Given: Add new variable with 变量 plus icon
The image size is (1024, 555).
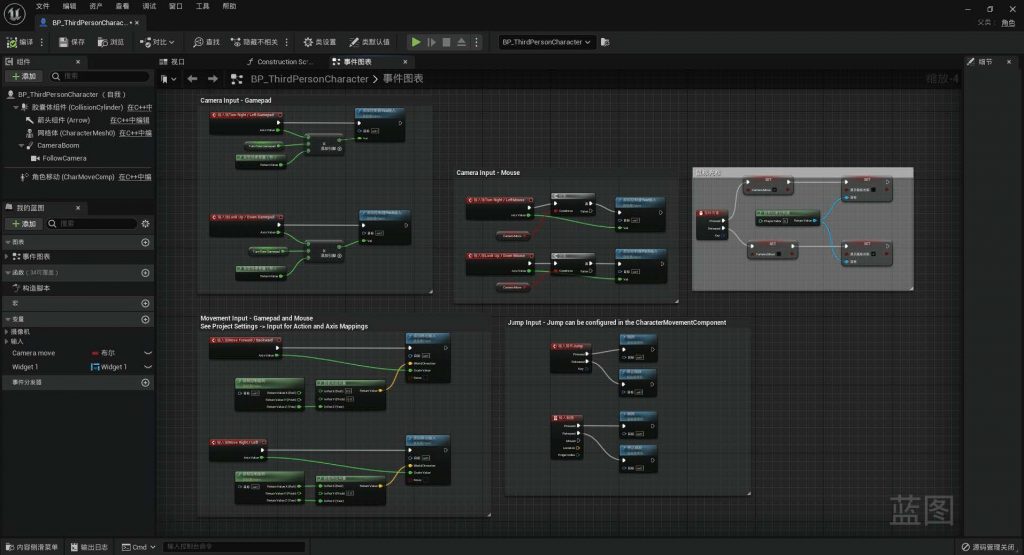Looking at the screenshot, I should [145, 319].
